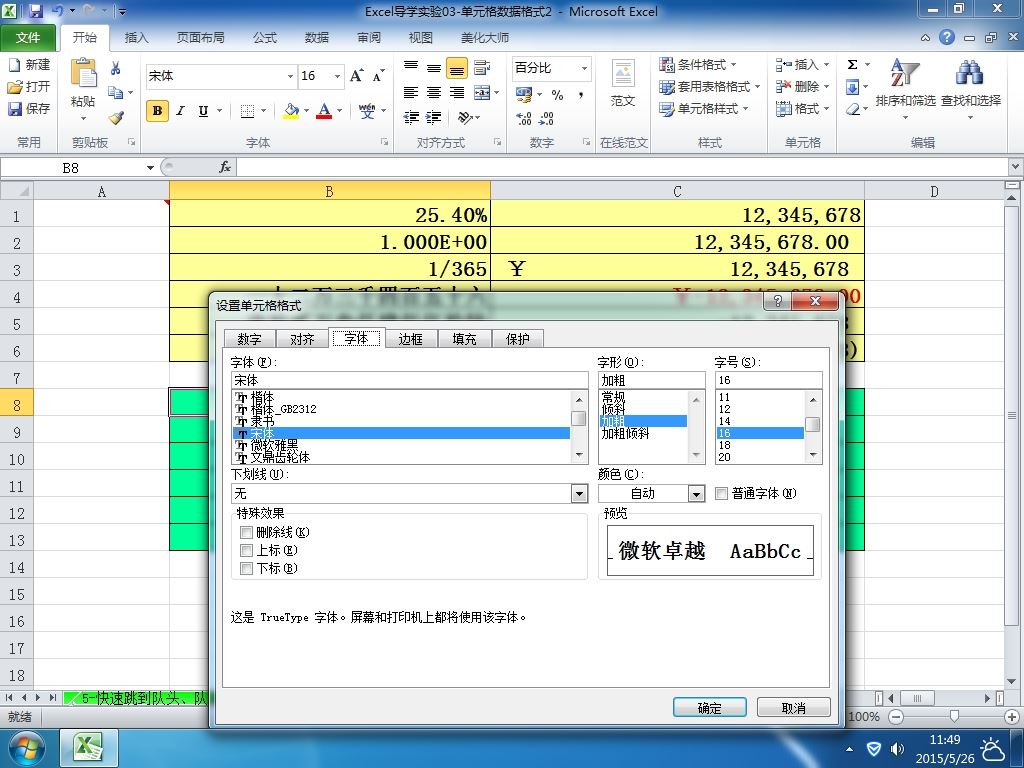Click Merge and Center icon
This screenshot has width=1024, height=768.
(x=482, y=92)
